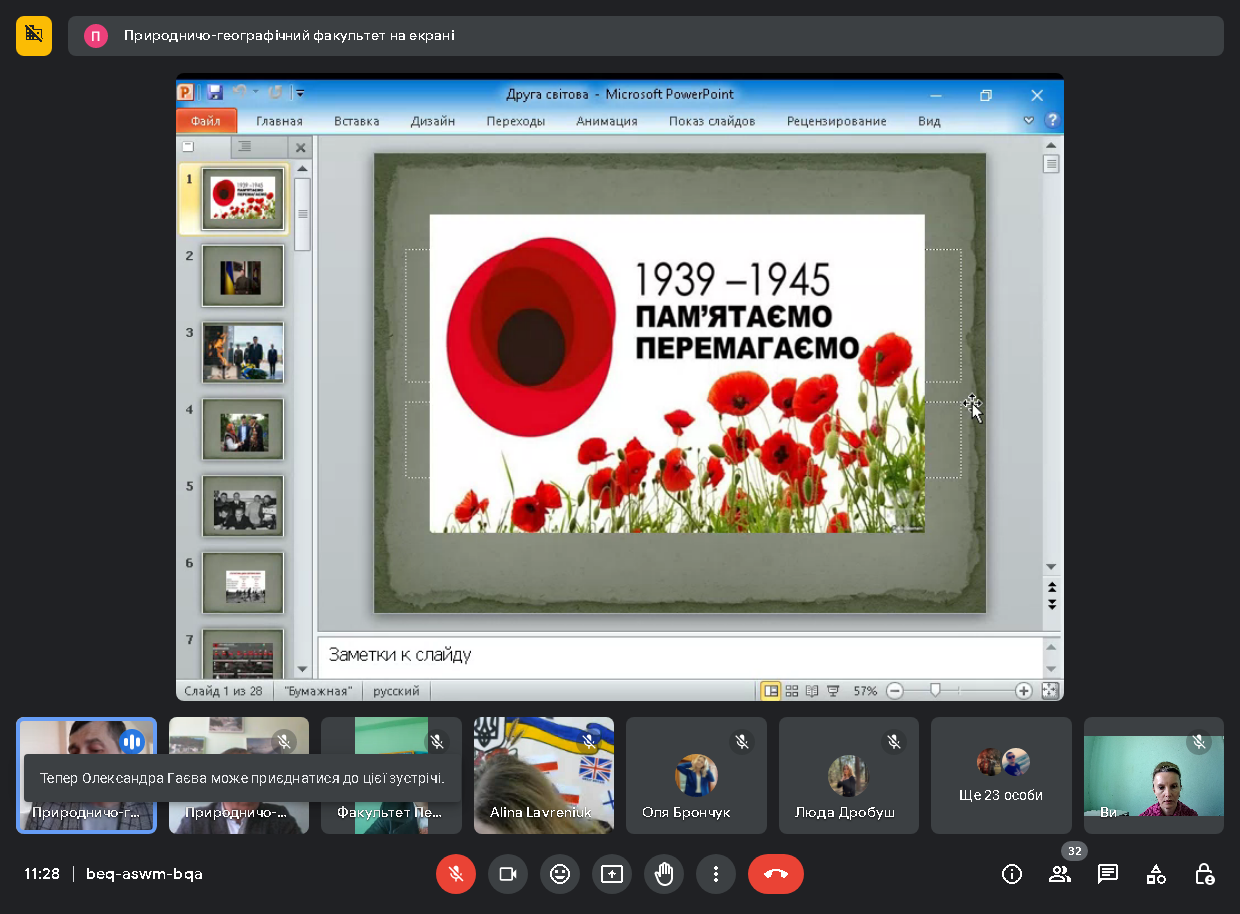This screenshot has height=914, width=1240.
Task: Open the Переходы ribbon tab
Action: 516,121
